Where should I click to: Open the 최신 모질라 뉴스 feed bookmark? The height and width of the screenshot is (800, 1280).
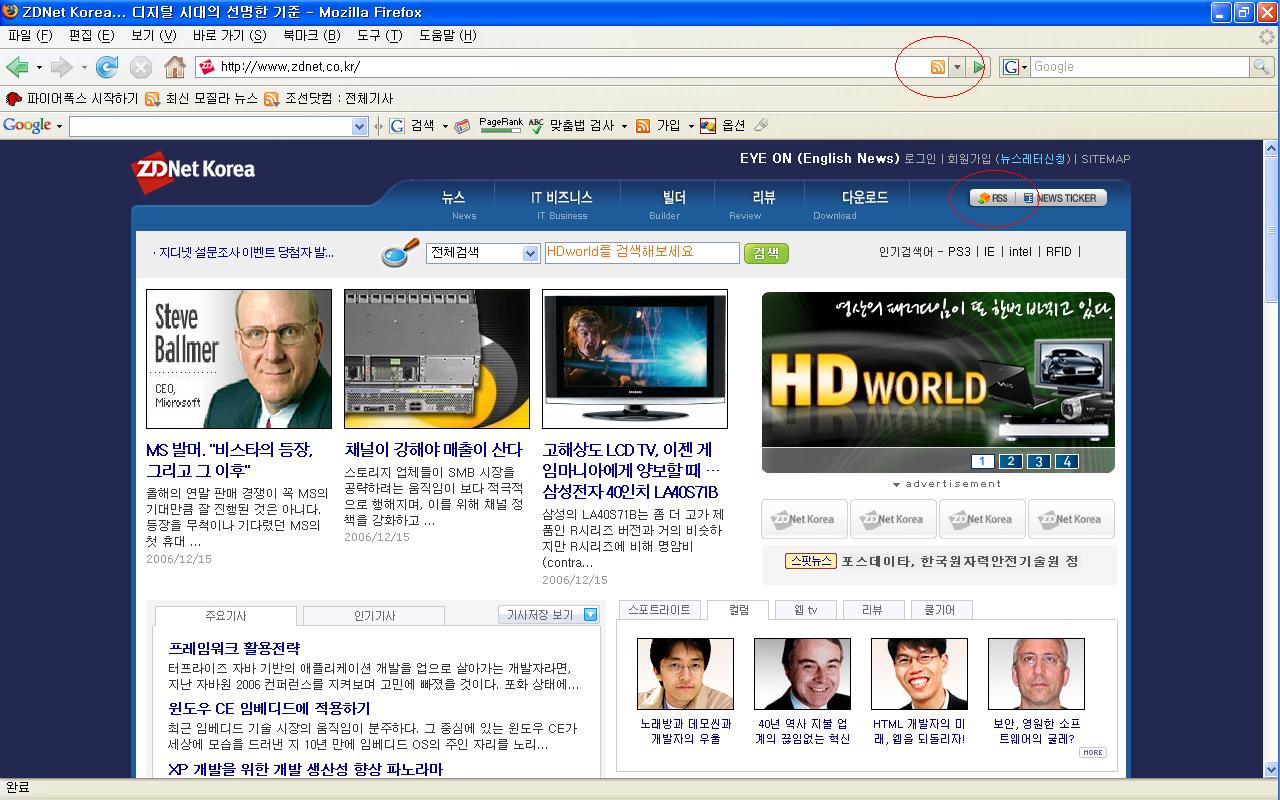tap(201, 99)
